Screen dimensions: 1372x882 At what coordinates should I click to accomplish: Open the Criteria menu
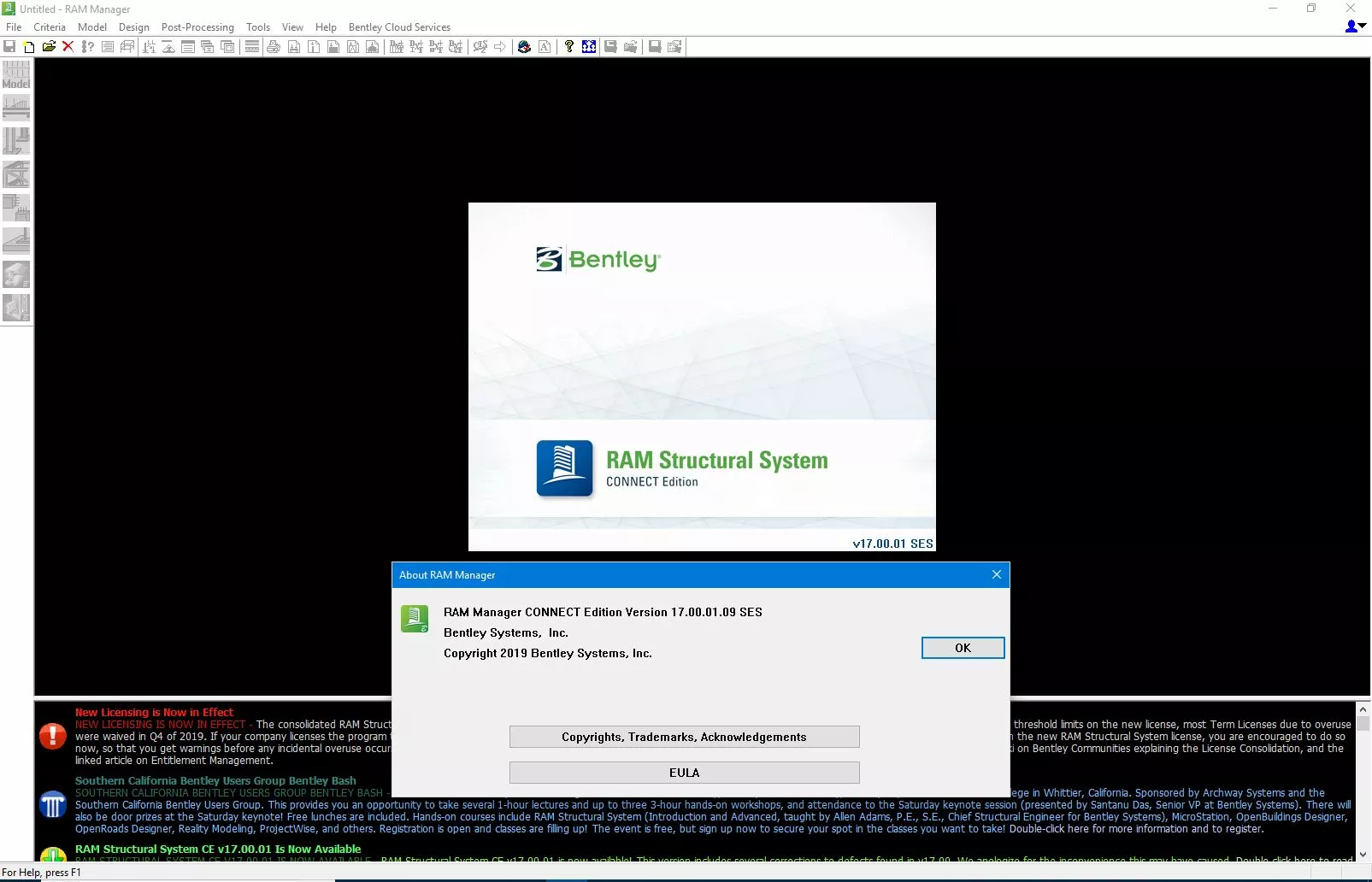click(50, 27)
